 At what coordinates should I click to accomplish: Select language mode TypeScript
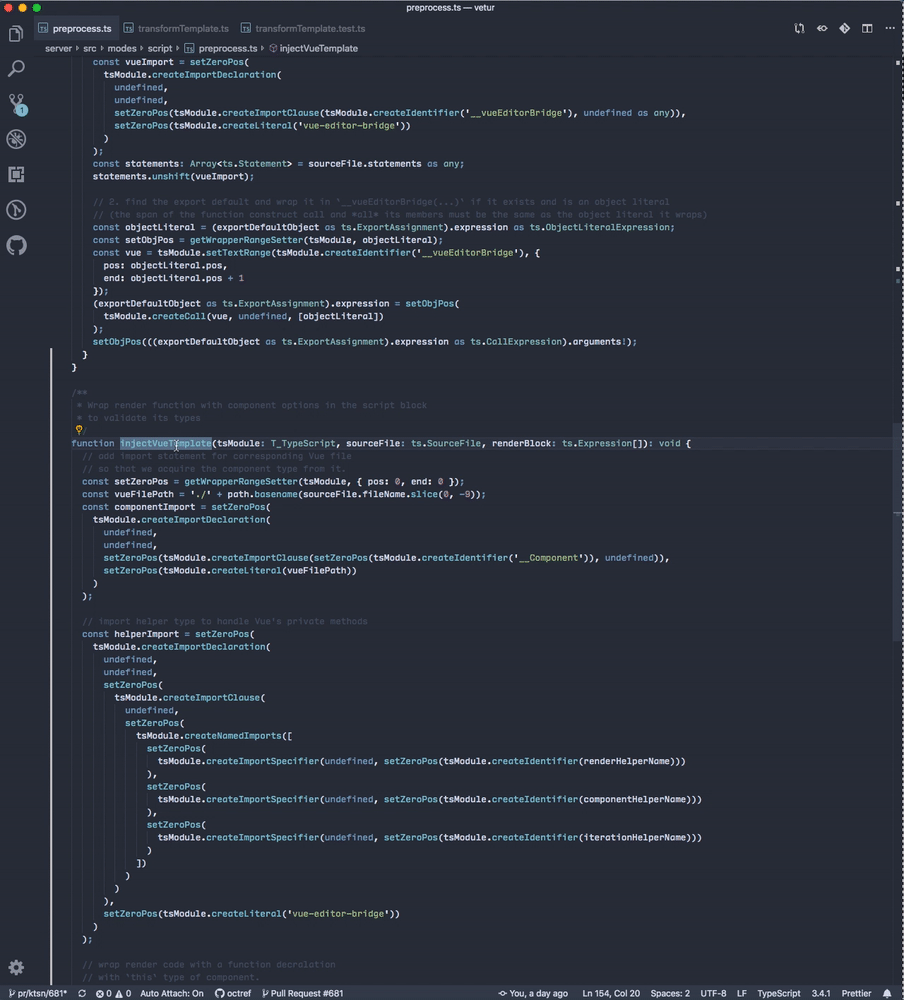tap(778, 993)
